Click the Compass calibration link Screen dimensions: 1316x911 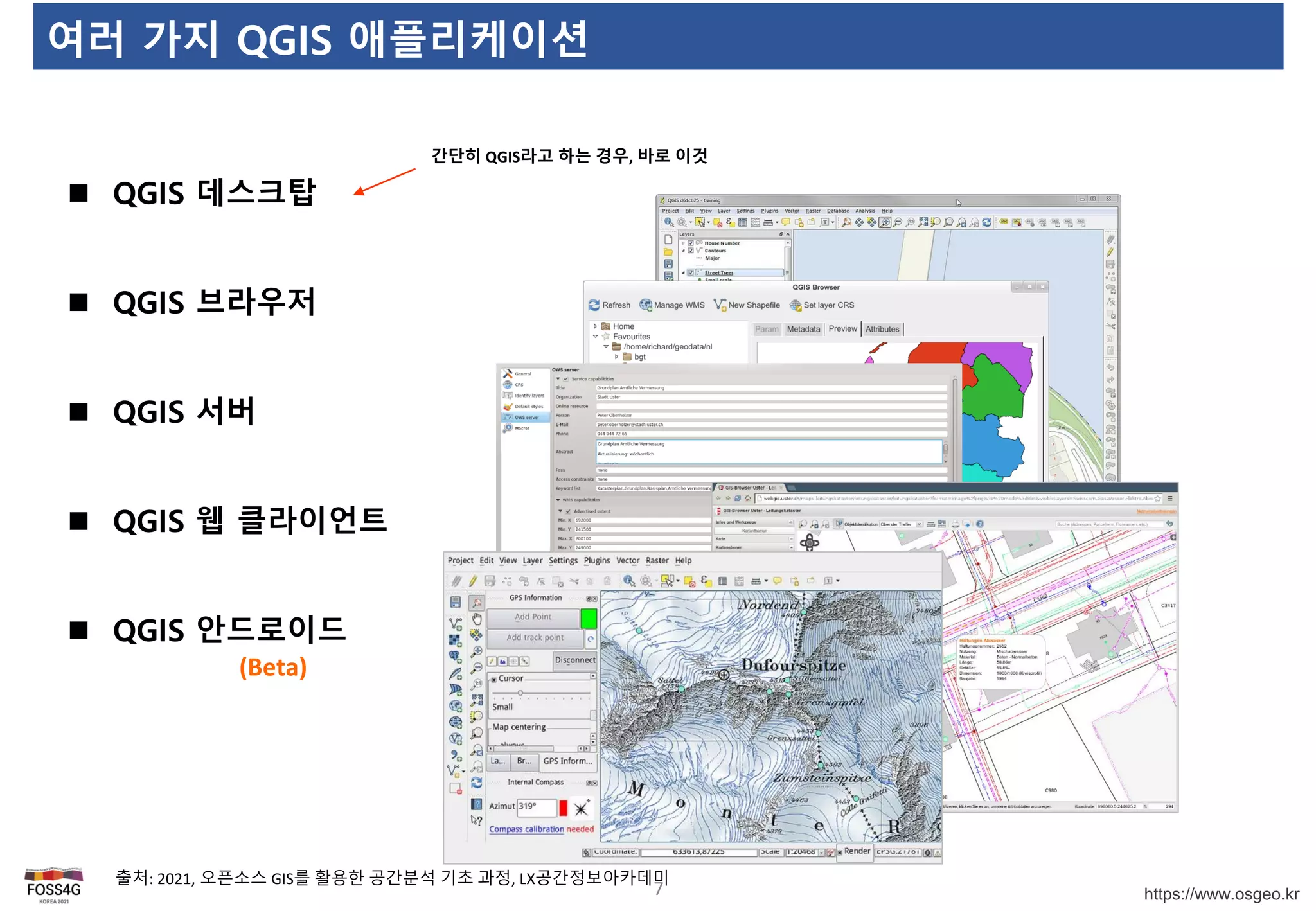tap(526, 829)
